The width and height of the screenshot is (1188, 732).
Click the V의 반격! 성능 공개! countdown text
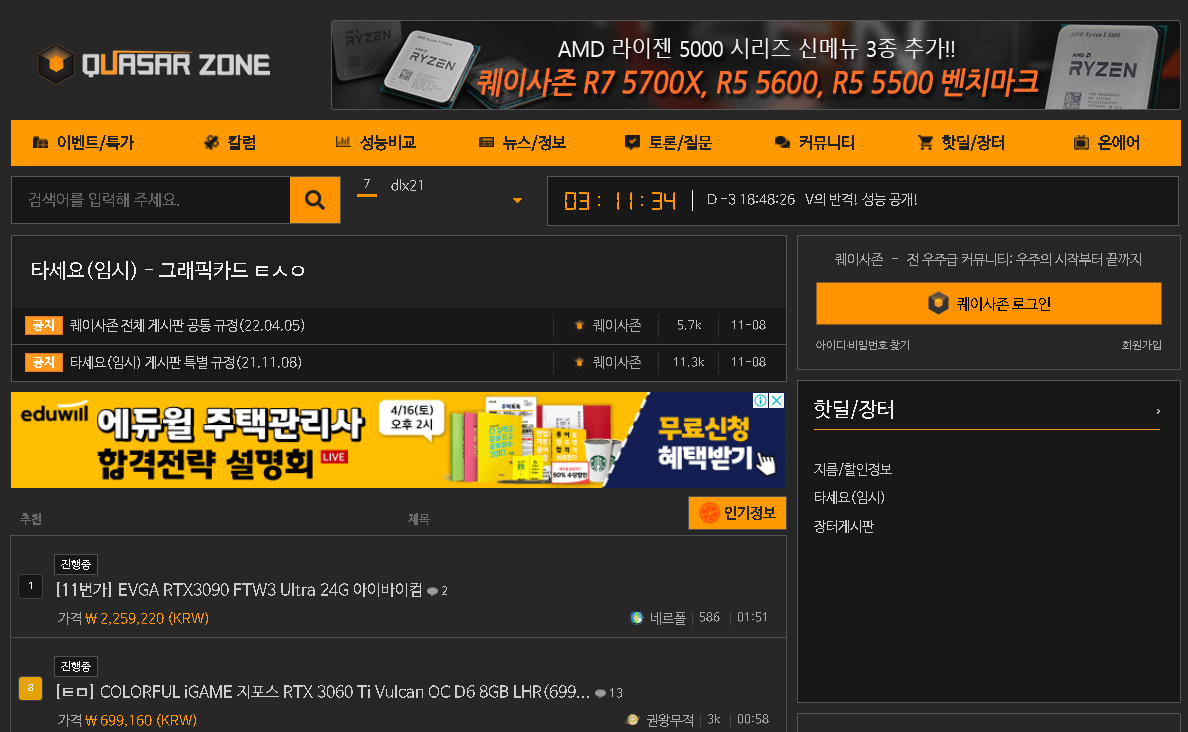pos(861,200)
